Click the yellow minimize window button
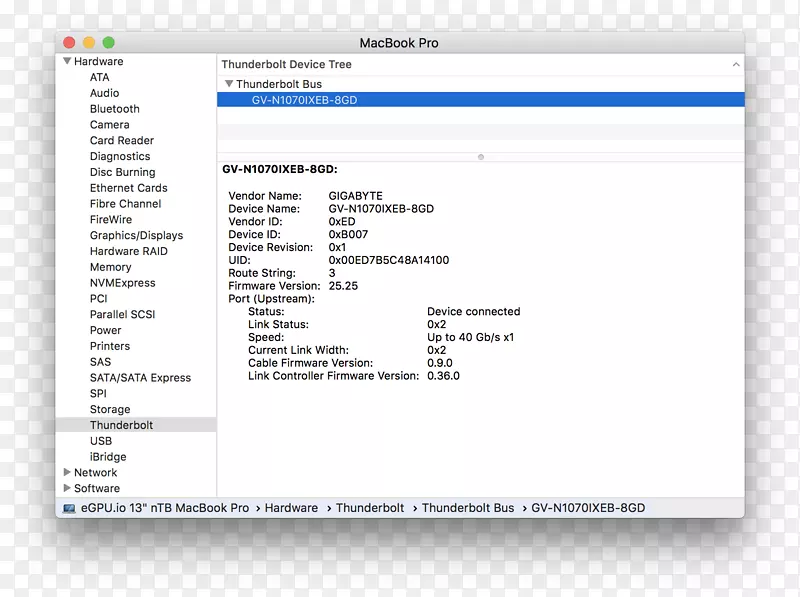This screenshot has width=800, height=597. [89, 43]
